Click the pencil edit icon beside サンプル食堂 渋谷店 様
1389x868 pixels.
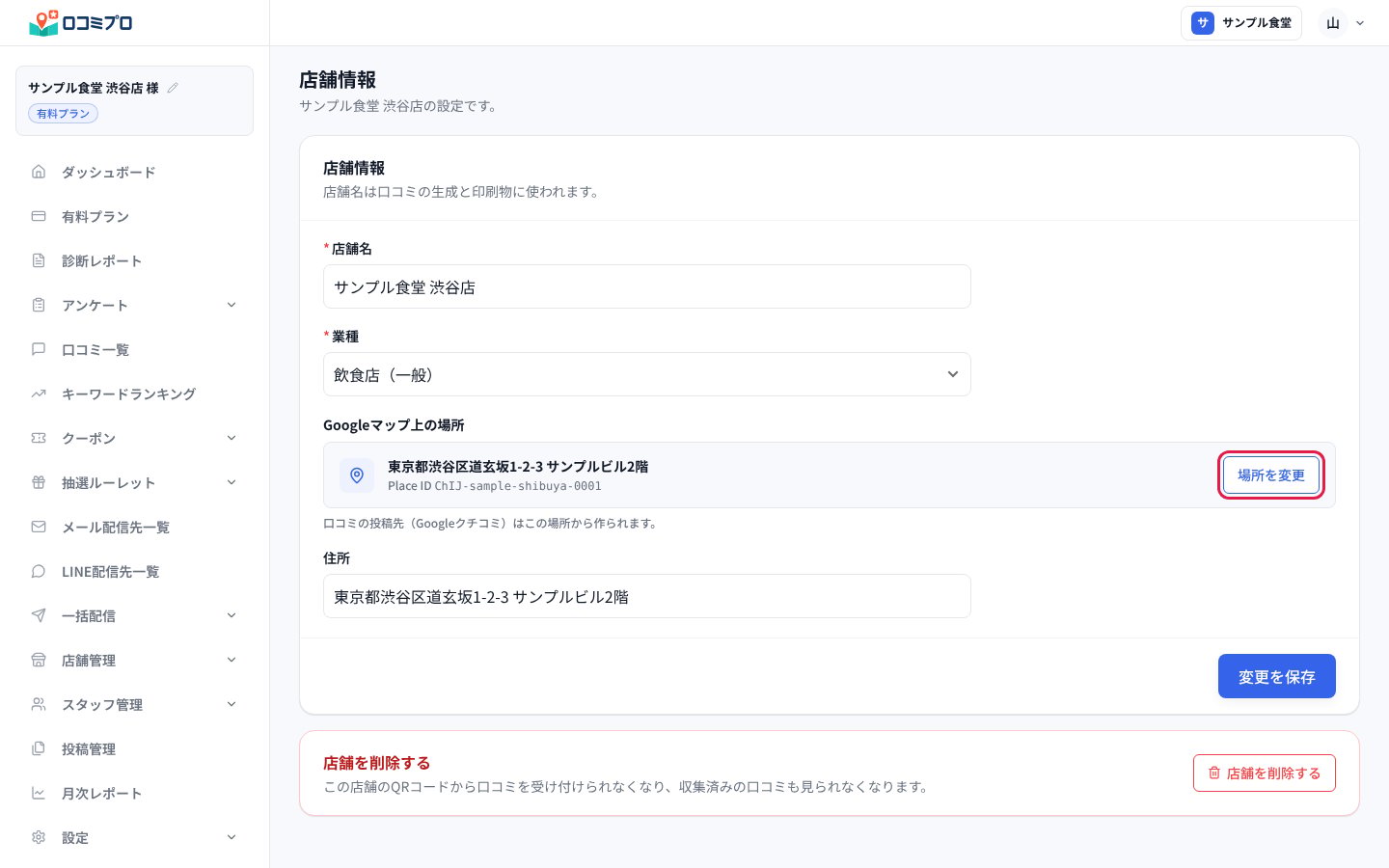tap(173, 88)
